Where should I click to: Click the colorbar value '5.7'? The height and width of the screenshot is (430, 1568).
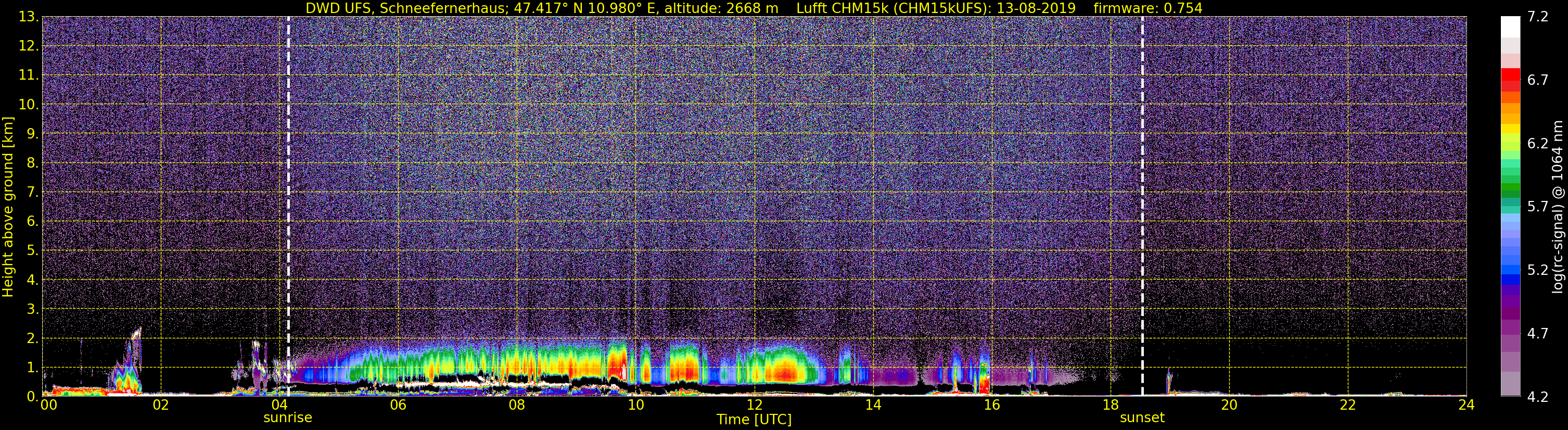(x=1538, y=207)
